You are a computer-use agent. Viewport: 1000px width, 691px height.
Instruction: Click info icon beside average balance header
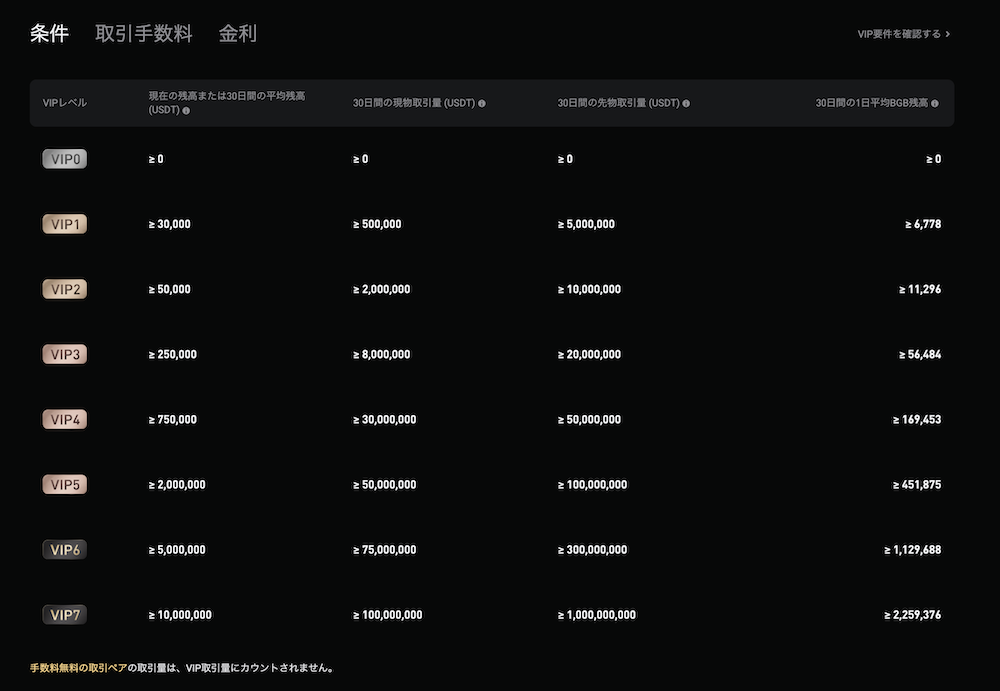[x=186, y=111]
